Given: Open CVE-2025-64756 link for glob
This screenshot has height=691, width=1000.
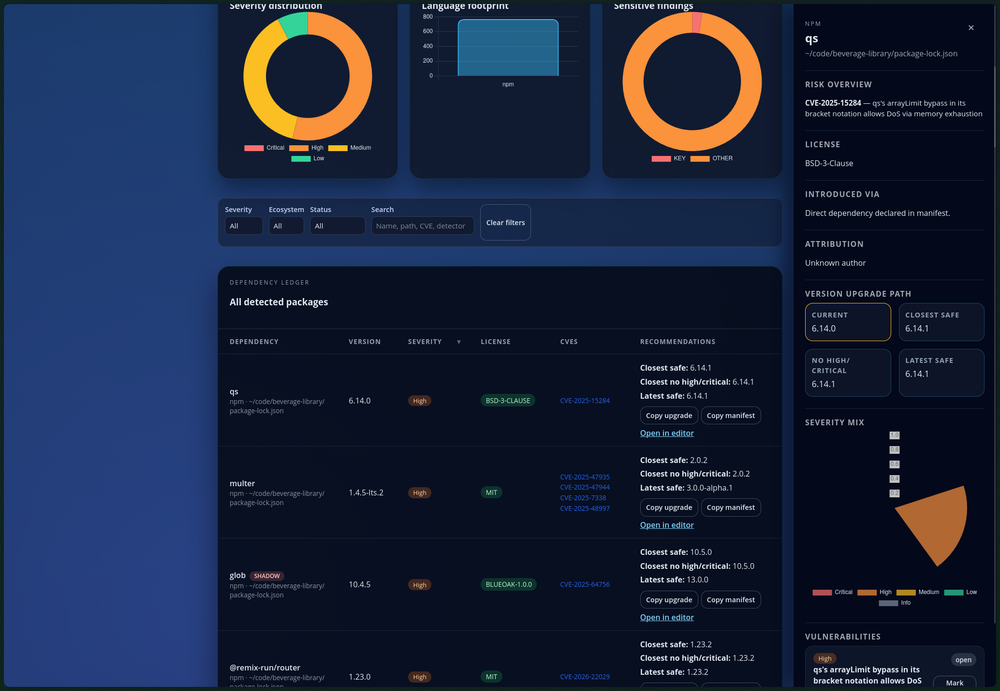Looking at the screenshot, I should [x=584, y=584].
